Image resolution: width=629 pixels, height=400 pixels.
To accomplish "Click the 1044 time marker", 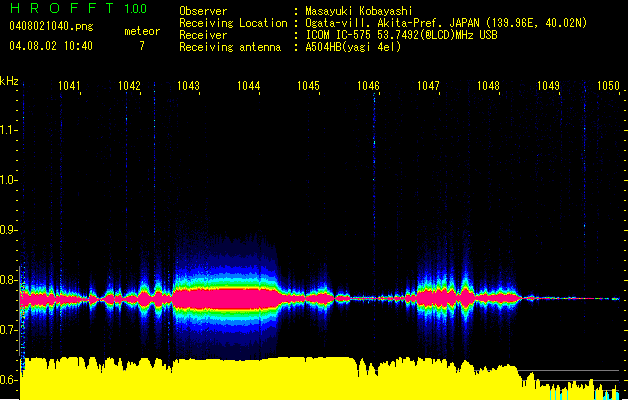I will [x=249, y=86].
